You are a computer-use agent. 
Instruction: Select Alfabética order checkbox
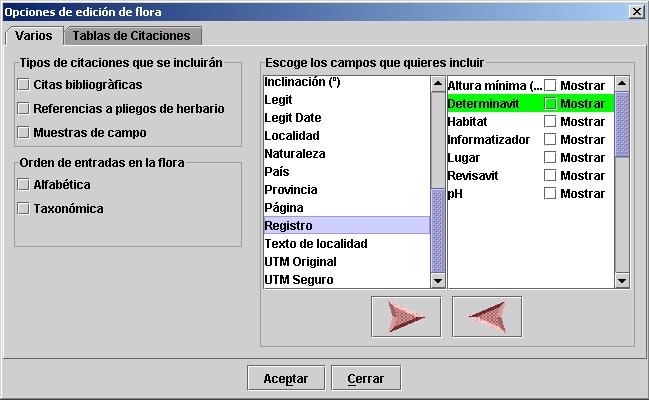pos(24,184)
